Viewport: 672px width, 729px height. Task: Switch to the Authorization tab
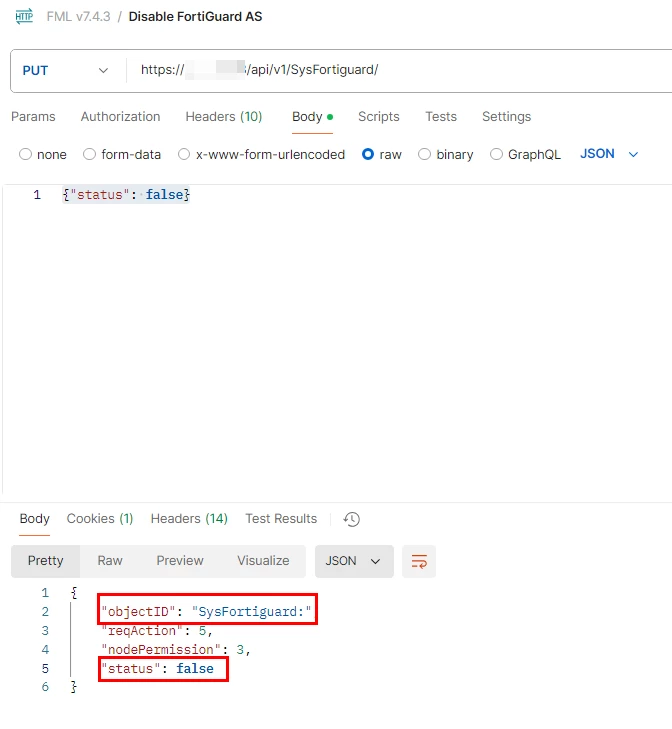(120, 116)
